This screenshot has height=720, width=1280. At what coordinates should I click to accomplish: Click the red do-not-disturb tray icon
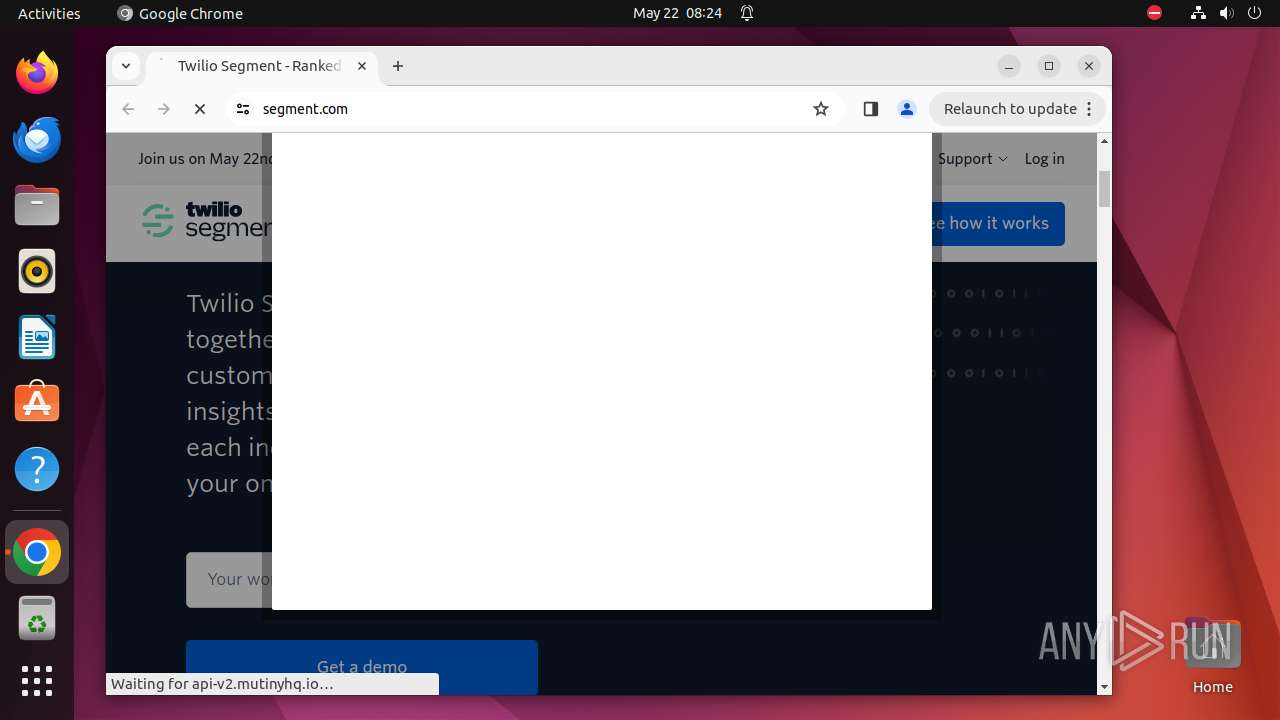tap(1155, 13)
